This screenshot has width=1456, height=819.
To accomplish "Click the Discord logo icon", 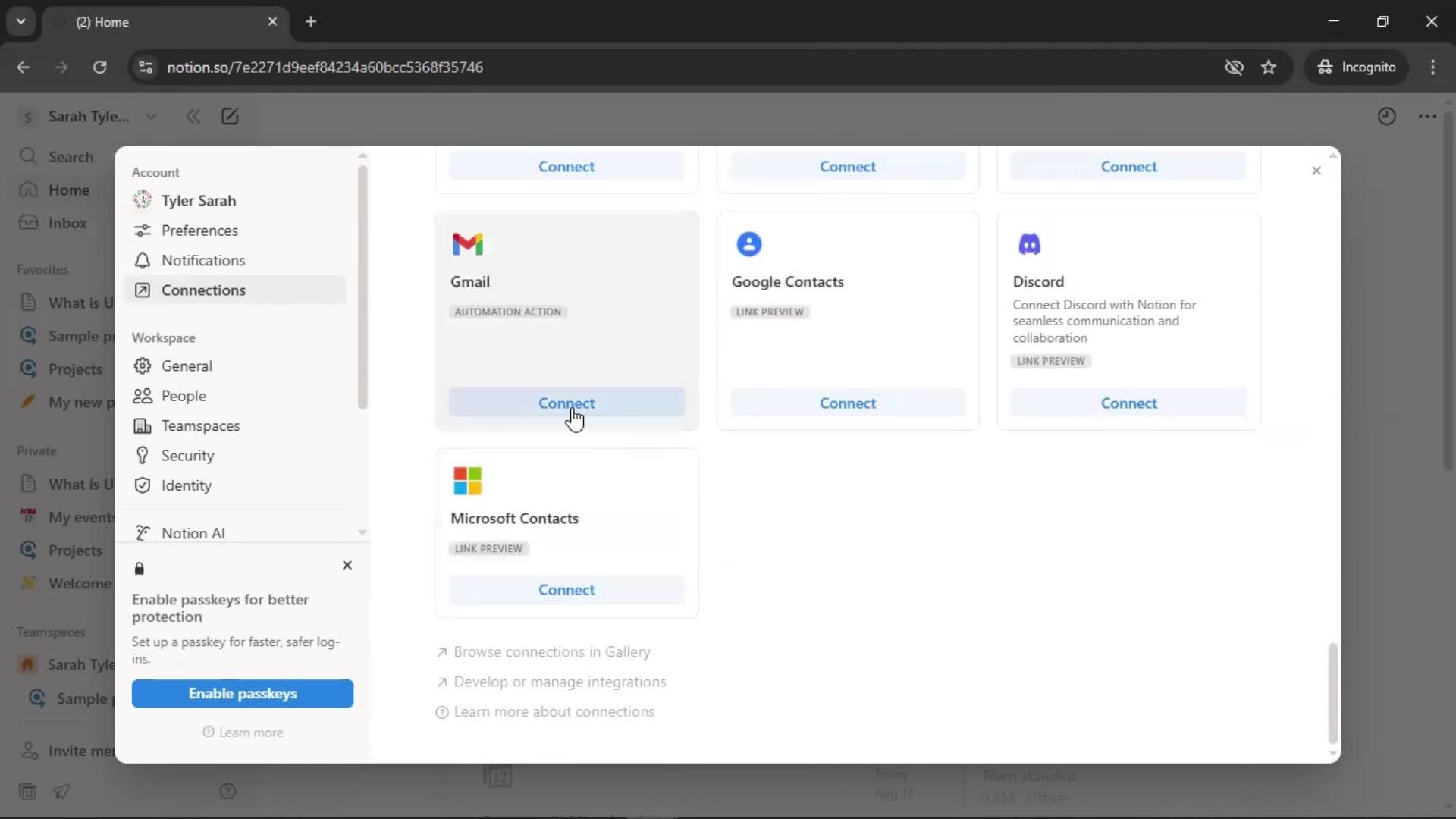I will [1029, 244].
